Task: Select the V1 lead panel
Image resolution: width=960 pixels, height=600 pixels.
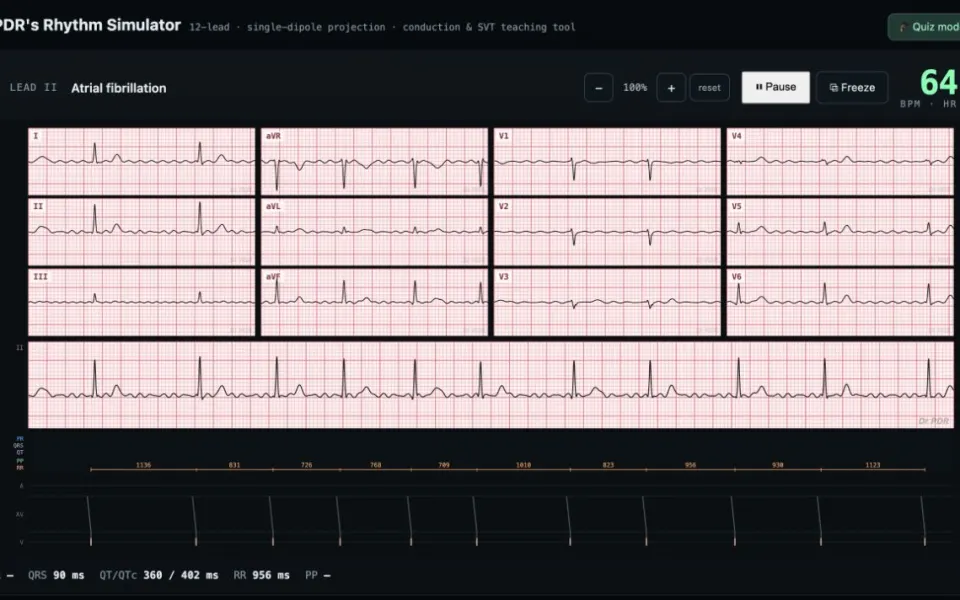Action: tap(607, 162)
